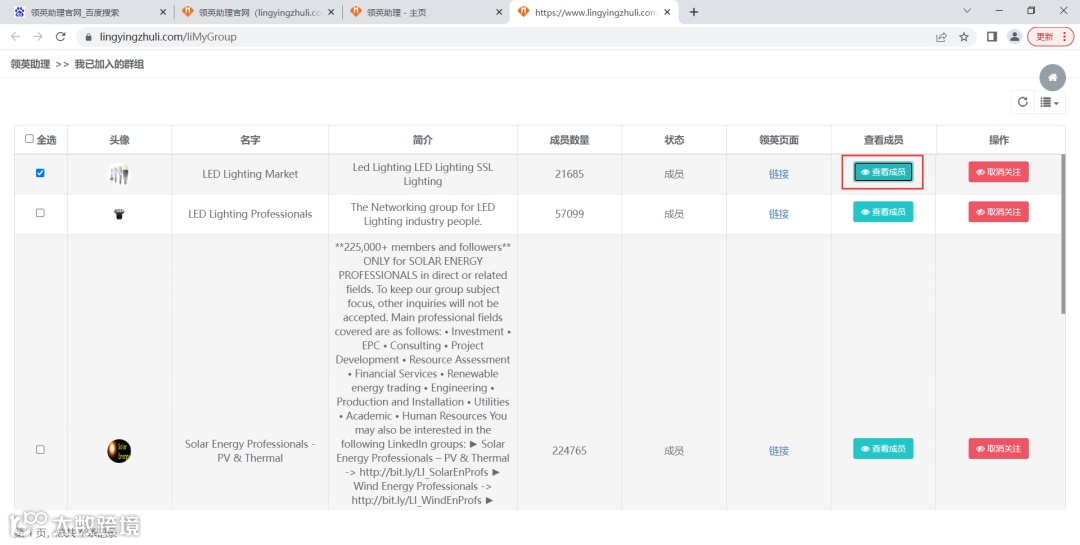Click the round home button
Viewport: 1080px width, 545px height.
1052,77
